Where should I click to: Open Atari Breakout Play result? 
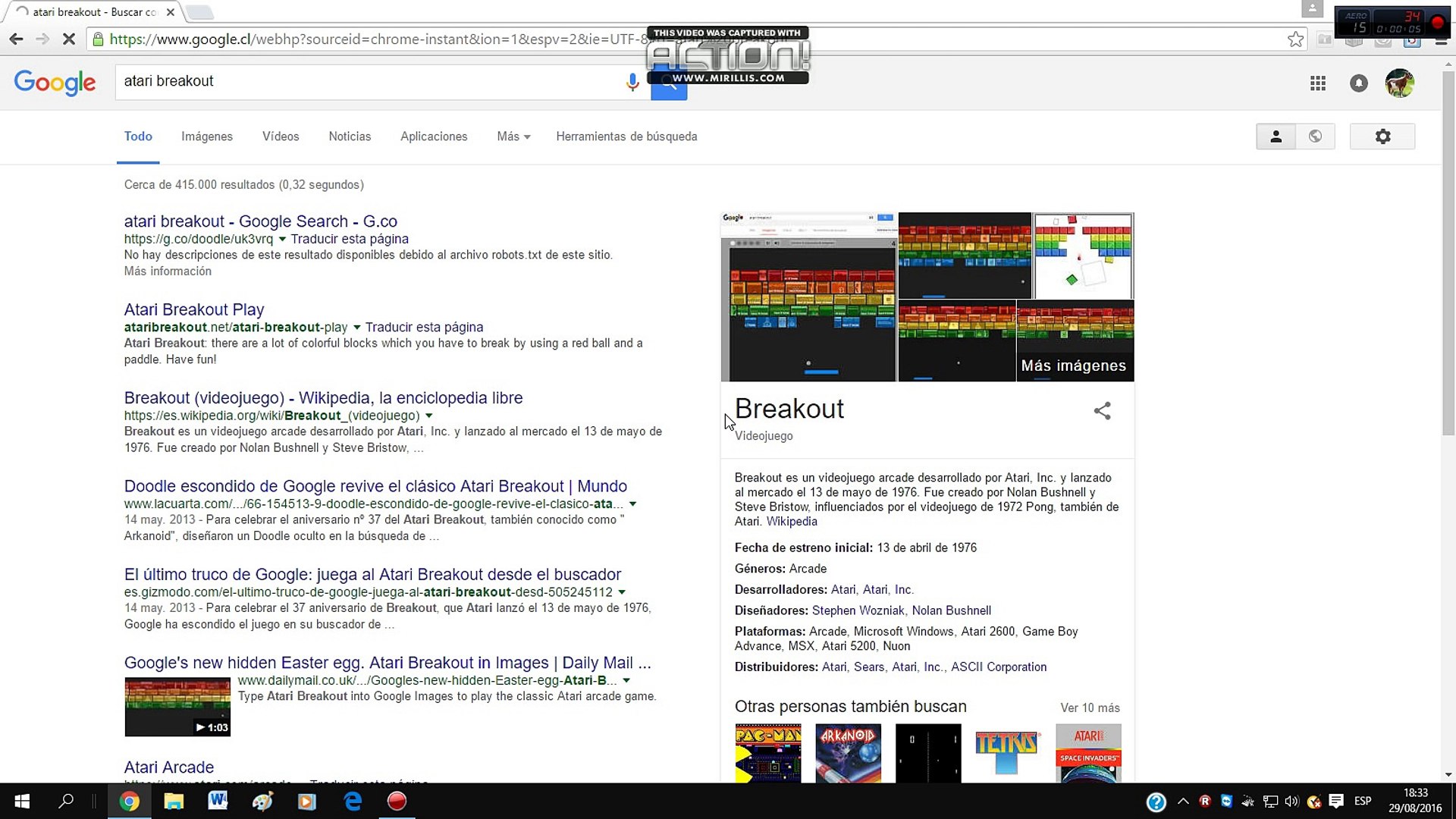194,309
